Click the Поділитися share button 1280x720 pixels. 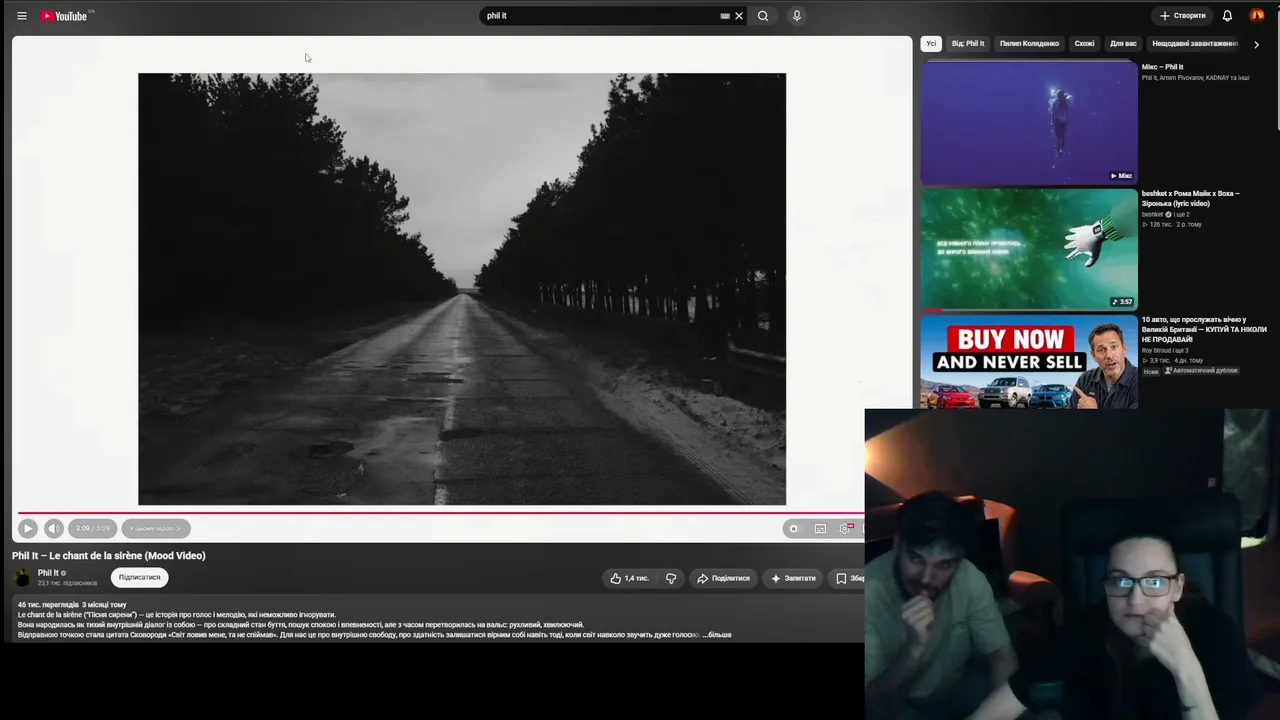(723, 578)
